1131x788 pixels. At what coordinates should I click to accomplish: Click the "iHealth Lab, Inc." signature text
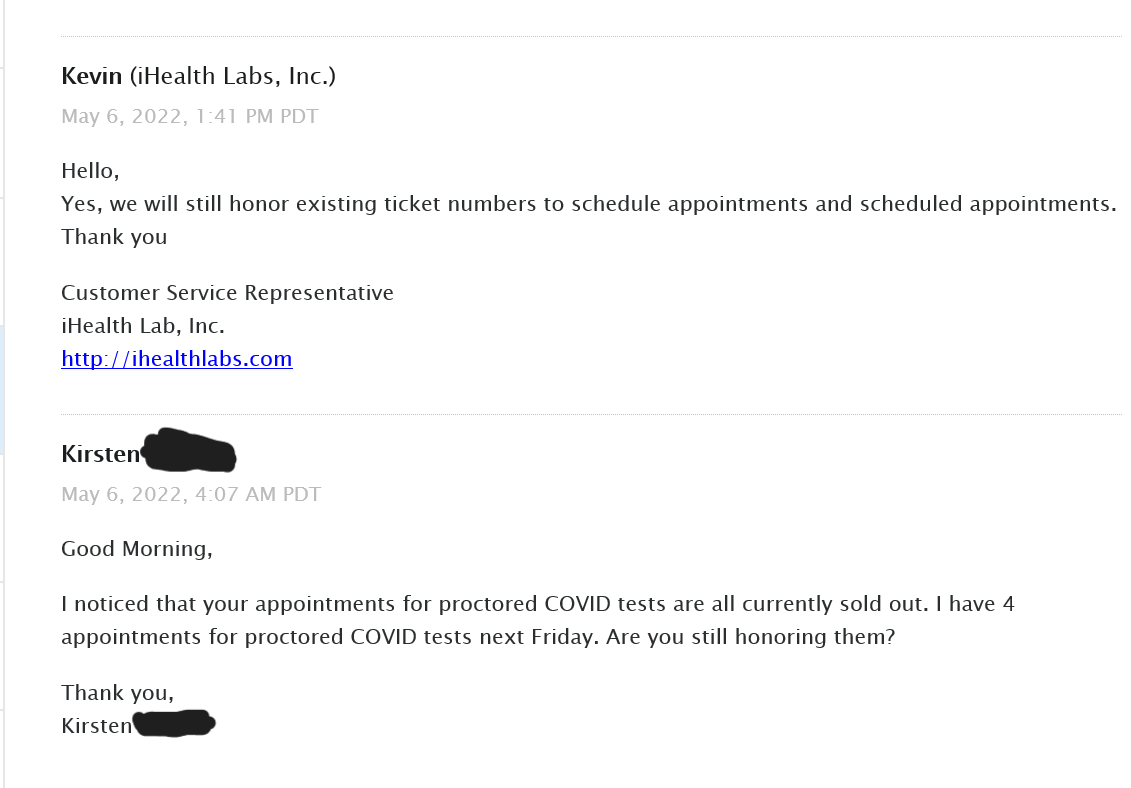(143, 326)
